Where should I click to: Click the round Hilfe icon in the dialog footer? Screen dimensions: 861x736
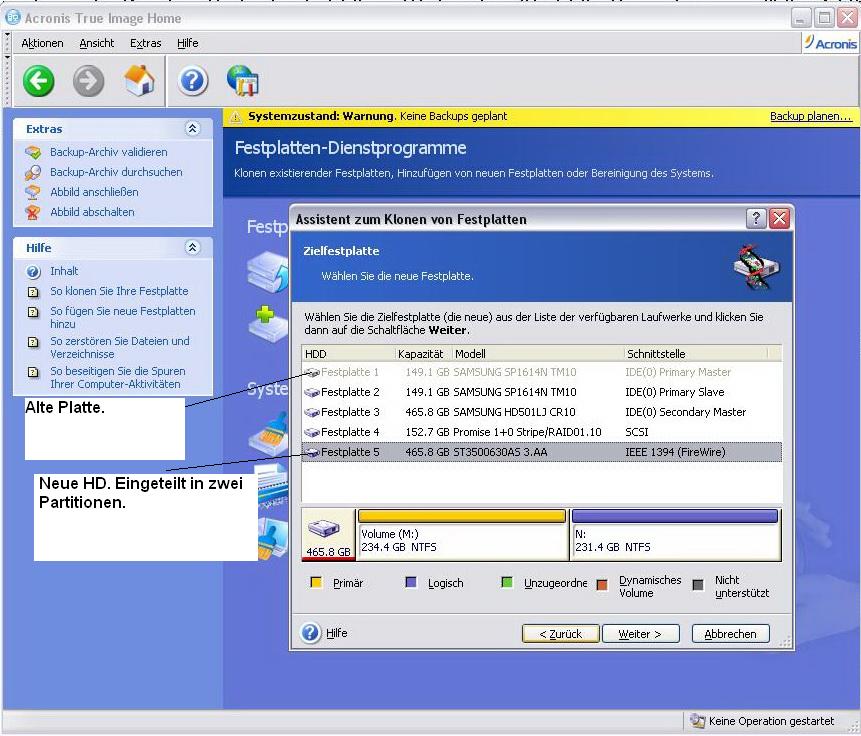(x=310, y=633)
